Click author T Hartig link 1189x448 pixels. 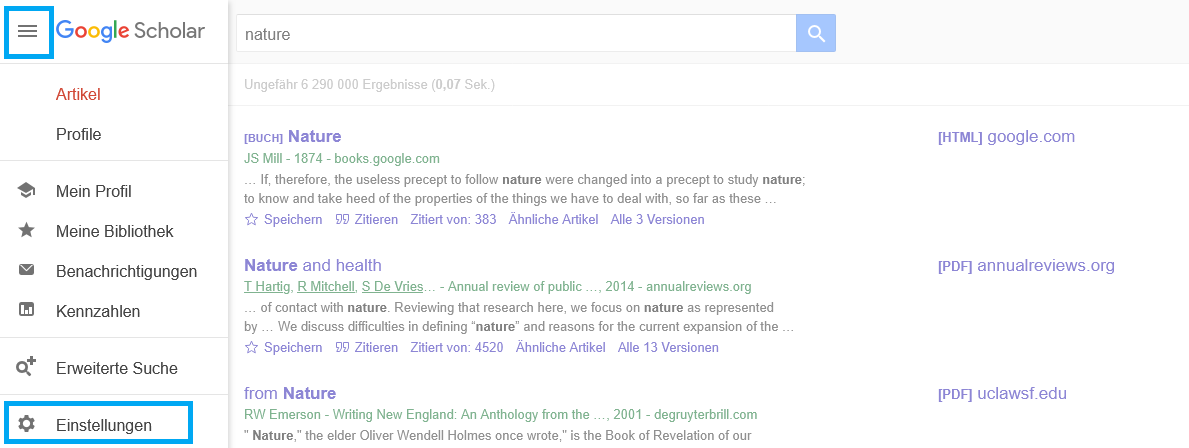point(267,287)
